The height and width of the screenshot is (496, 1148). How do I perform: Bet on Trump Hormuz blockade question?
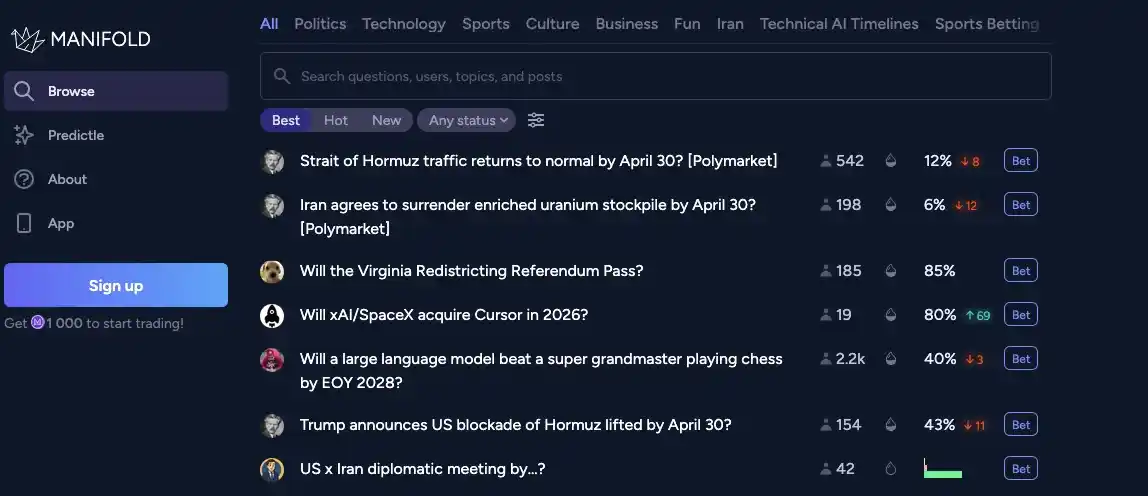coord(1021,424)
